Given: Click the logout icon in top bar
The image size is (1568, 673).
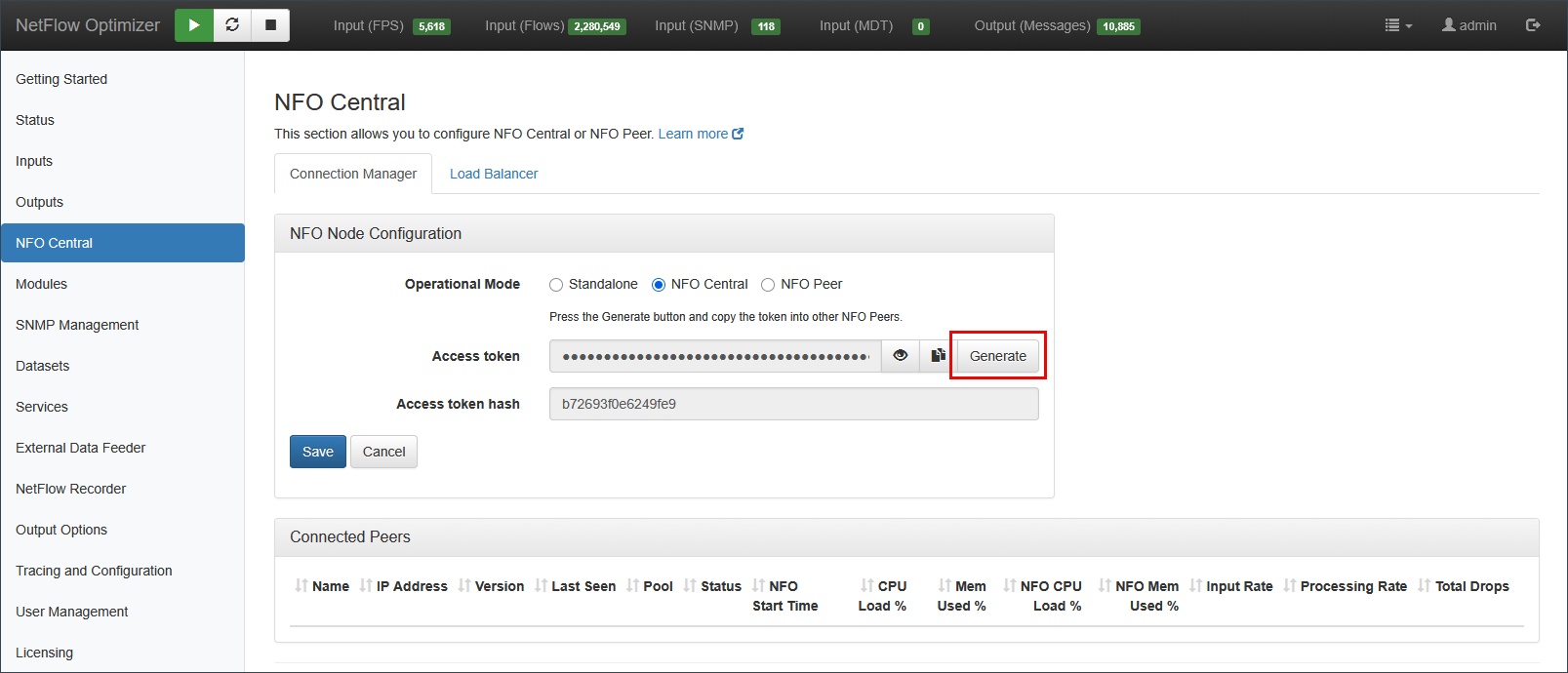Looking at the screenshot, I should click(1533, 25).
